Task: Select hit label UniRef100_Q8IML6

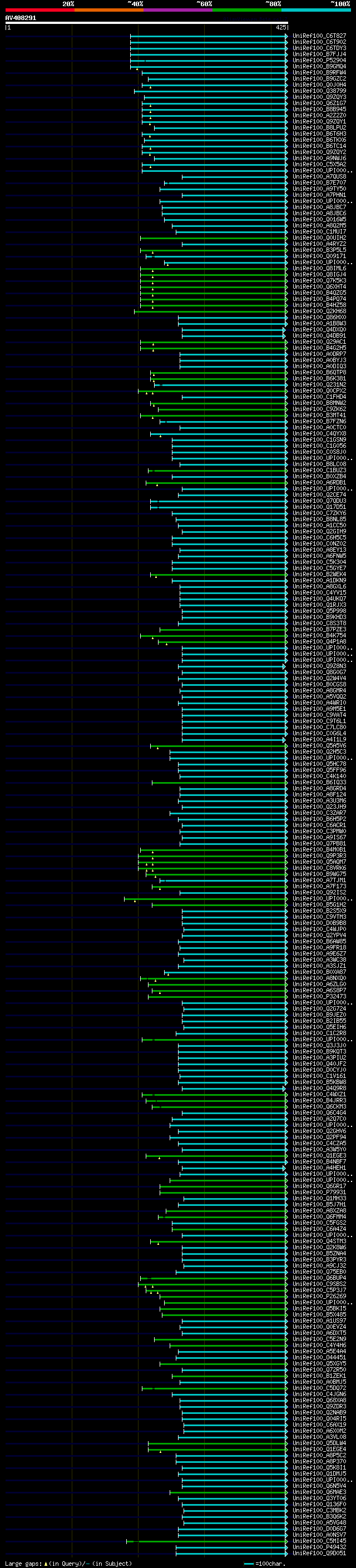Action: point(319,269)
